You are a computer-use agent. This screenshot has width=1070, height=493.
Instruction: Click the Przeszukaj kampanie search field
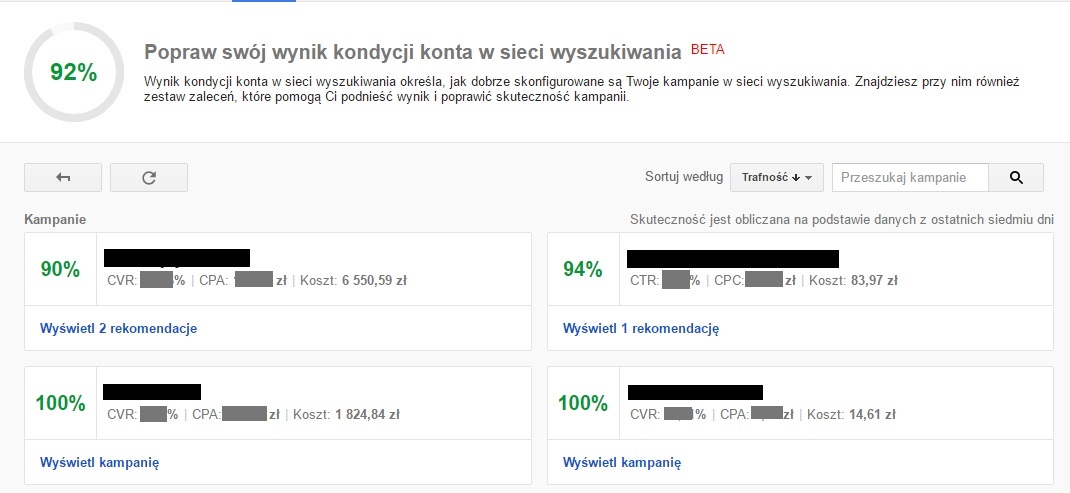(910, 178)
